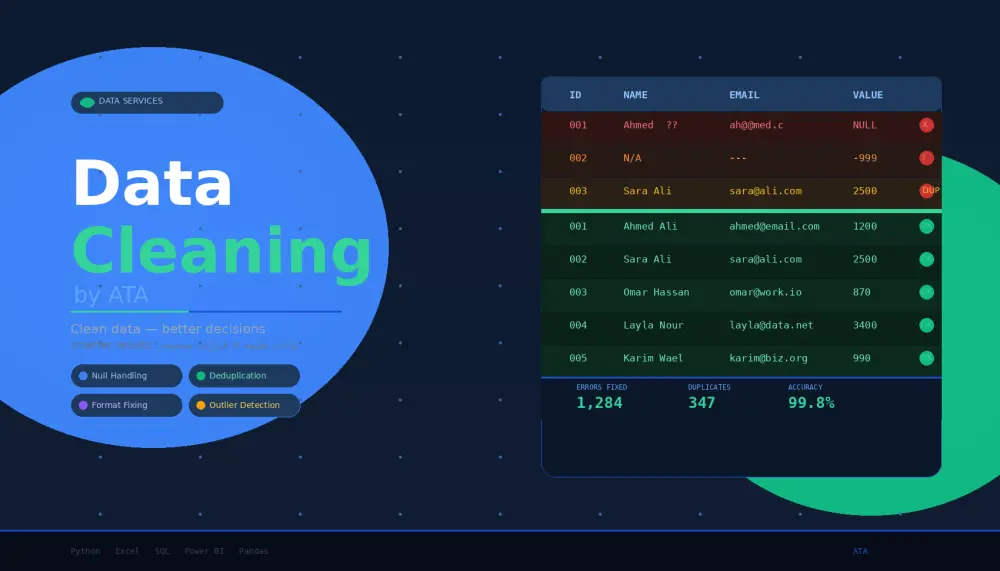This screenshot has width=1000, height=571.
Task: Select the "Ahmed ??" name cell
Action: (651, 125)
